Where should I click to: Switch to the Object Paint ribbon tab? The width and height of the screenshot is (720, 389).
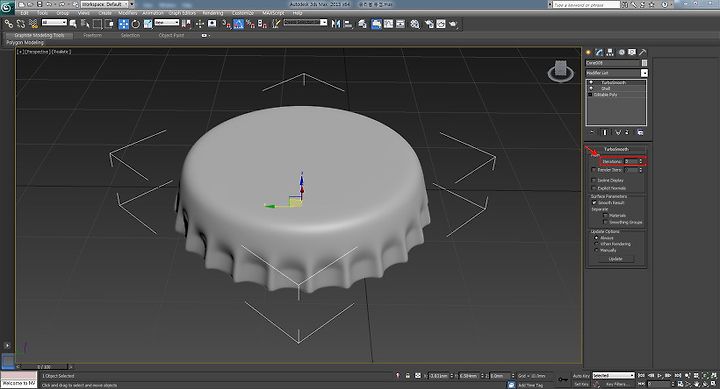pyautogui.click(x=171, y=35)
